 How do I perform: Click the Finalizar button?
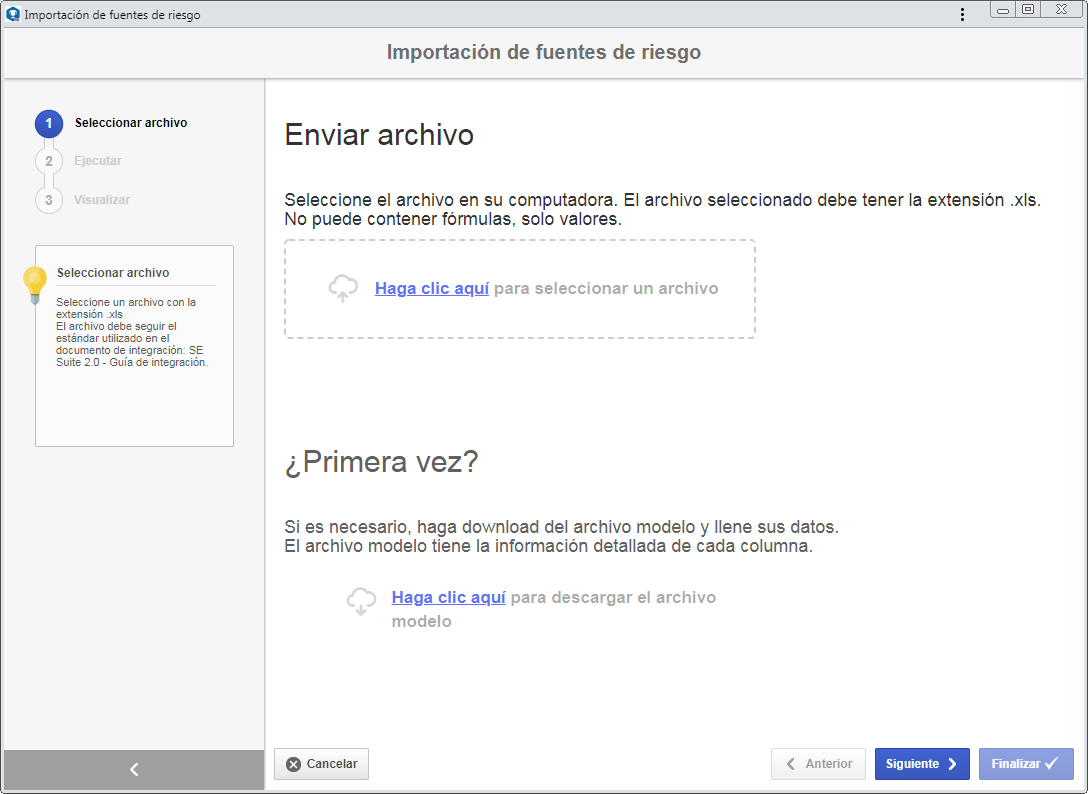(x=1026, y=763)
